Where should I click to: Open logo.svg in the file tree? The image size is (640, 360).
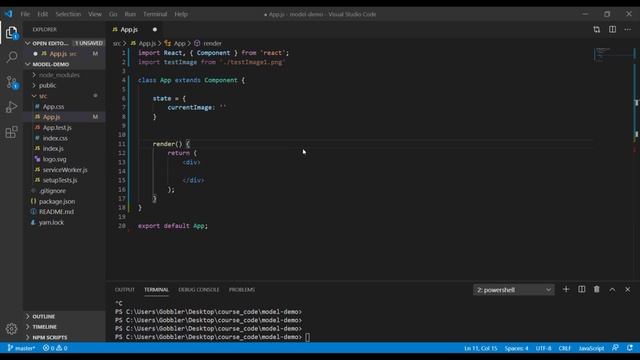coord(54,159)
